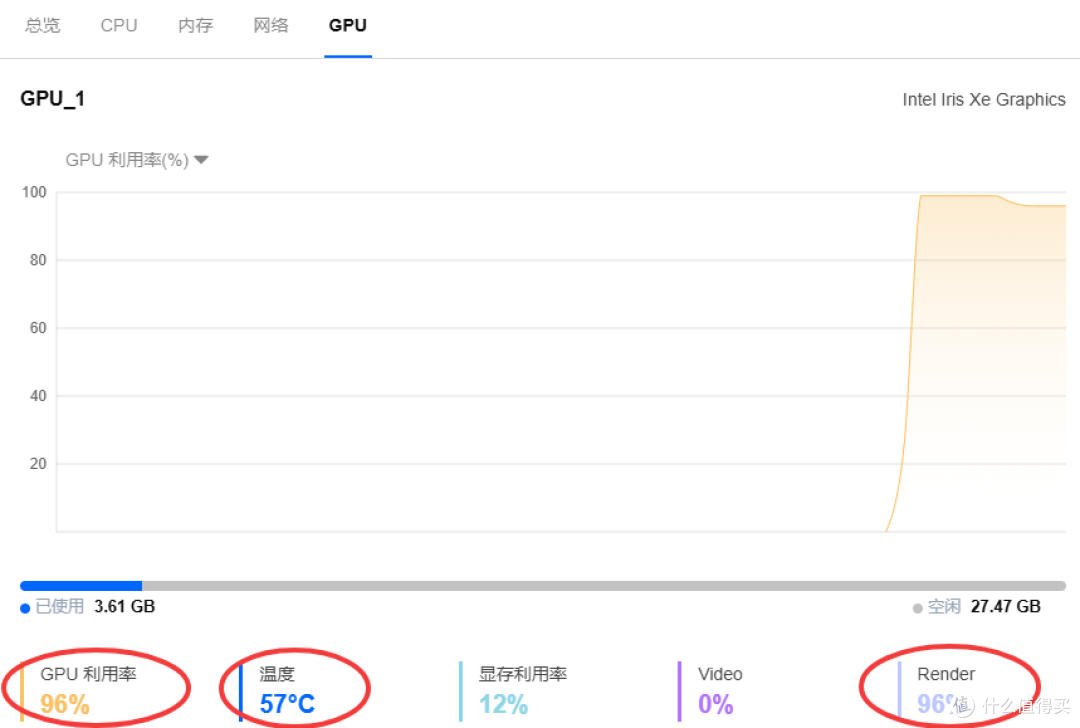
Task: Click the blue dot beside 已使用
Action: point(25,608)
